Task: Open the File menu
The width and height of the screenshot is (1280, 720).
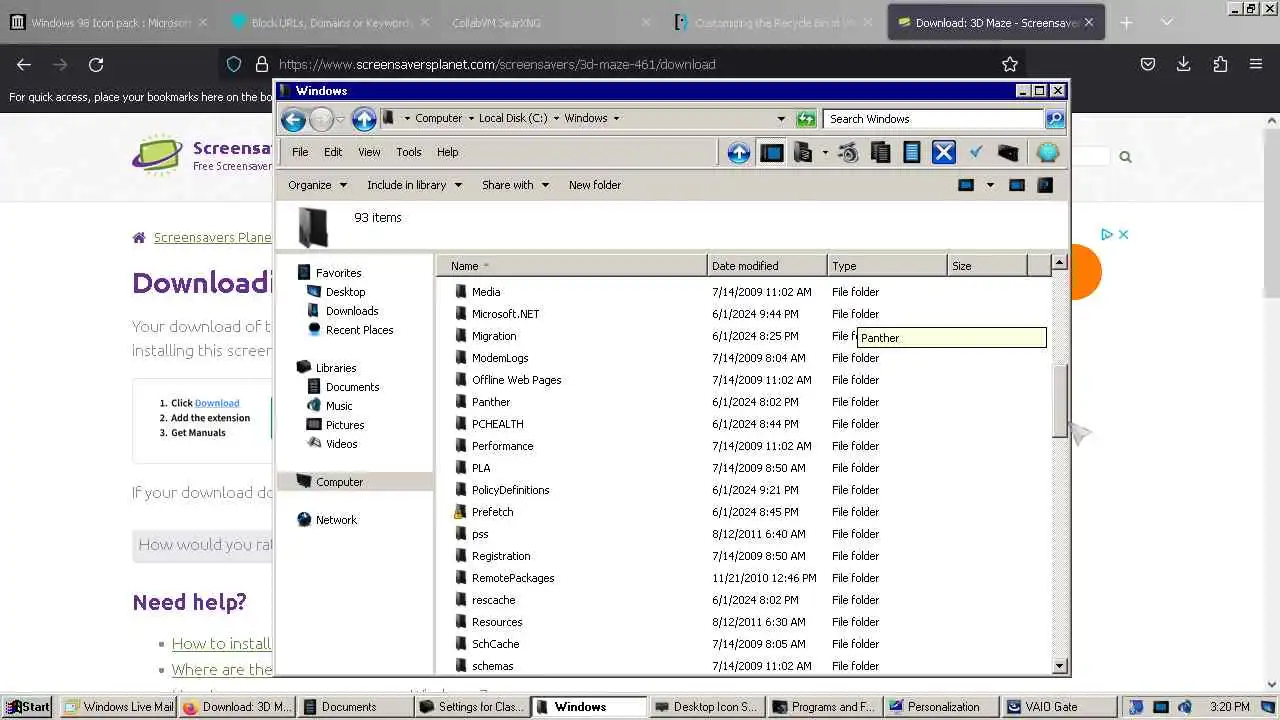Action: coord(300,152)
